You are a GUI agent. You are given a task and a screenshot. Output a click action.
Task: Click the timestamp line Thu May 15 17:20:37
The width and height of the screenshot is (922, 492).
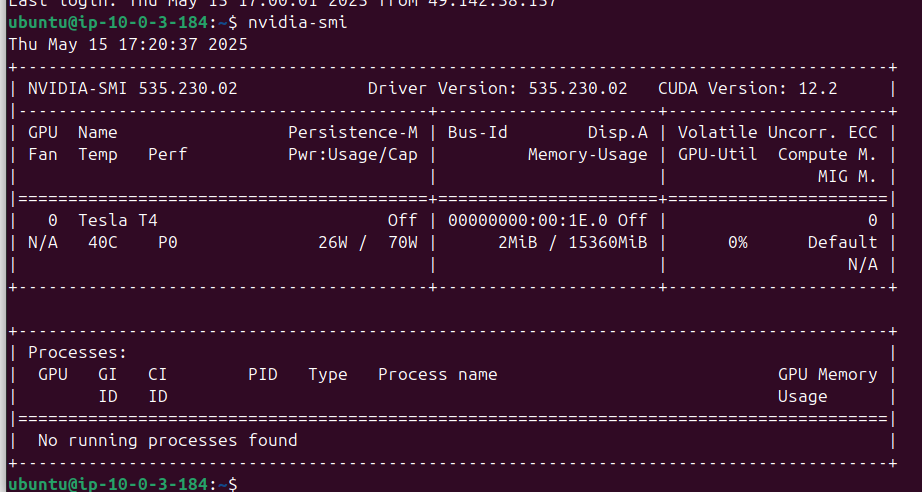(128, 44)
